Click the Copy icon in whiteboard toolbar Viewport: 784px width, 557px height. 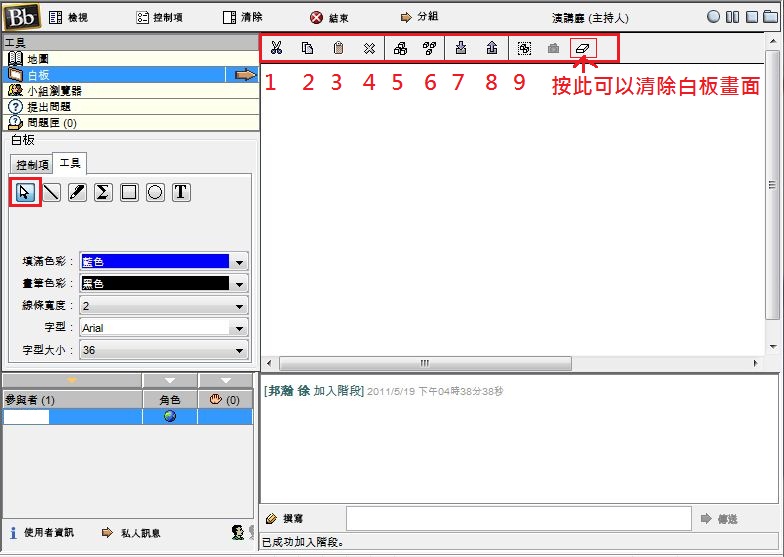click(307, 48)
